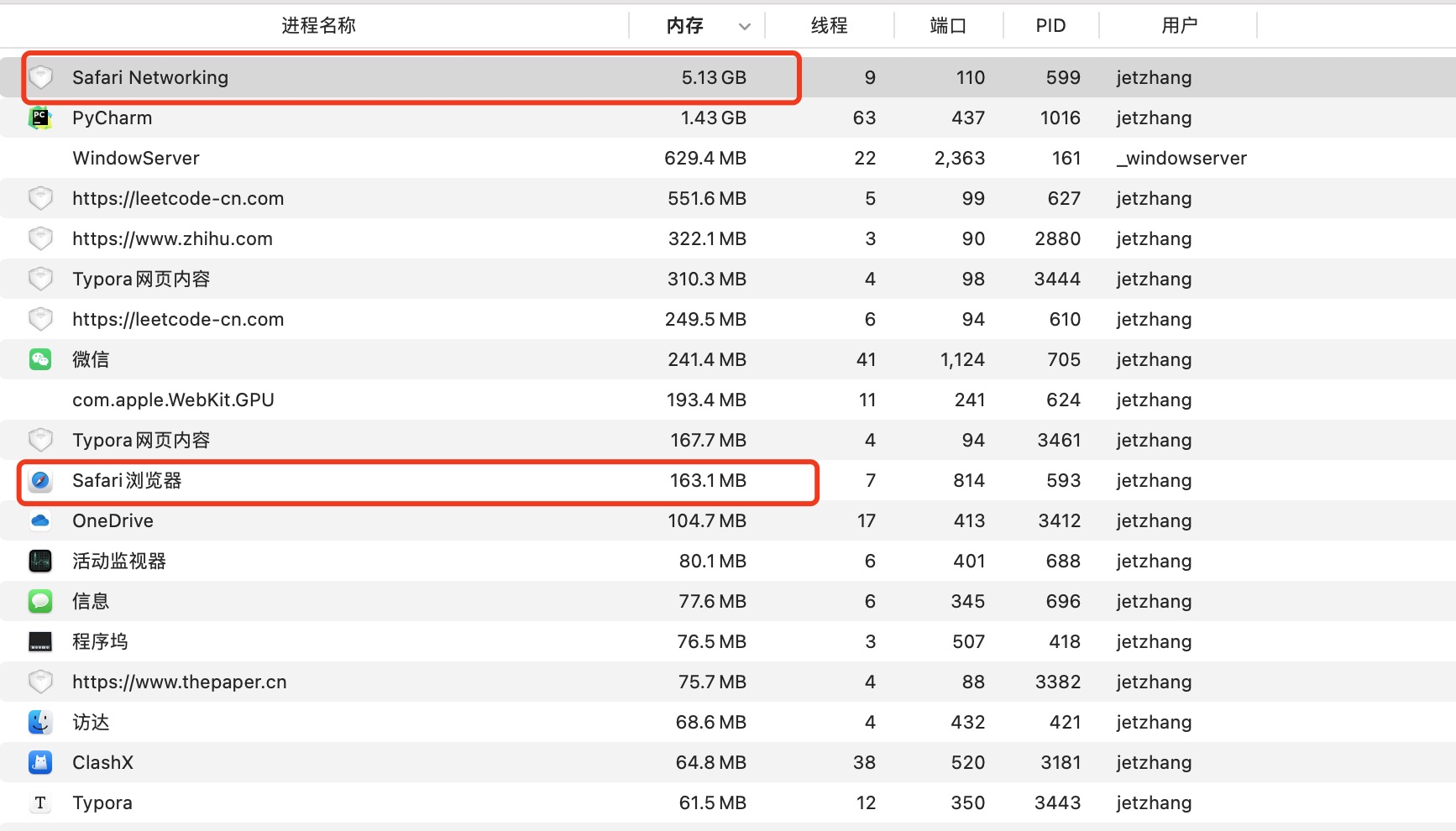Click the Messages (信息) bubble icon
The width and height of the screenshot is (1456, 831).
coord(40,601)
